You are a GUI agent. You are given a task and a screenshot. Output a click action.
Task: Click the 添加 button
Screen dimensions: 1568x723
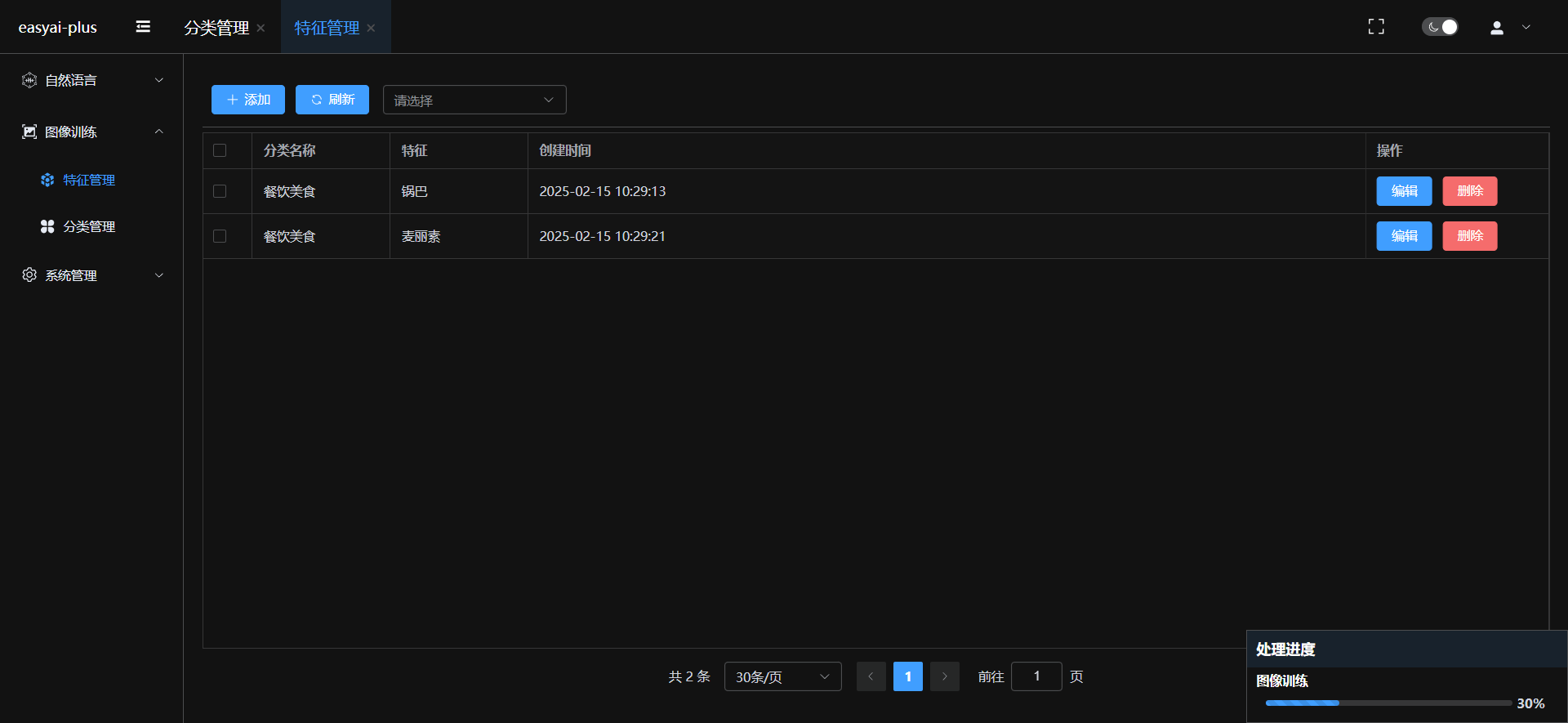click(x=248, y=100)
